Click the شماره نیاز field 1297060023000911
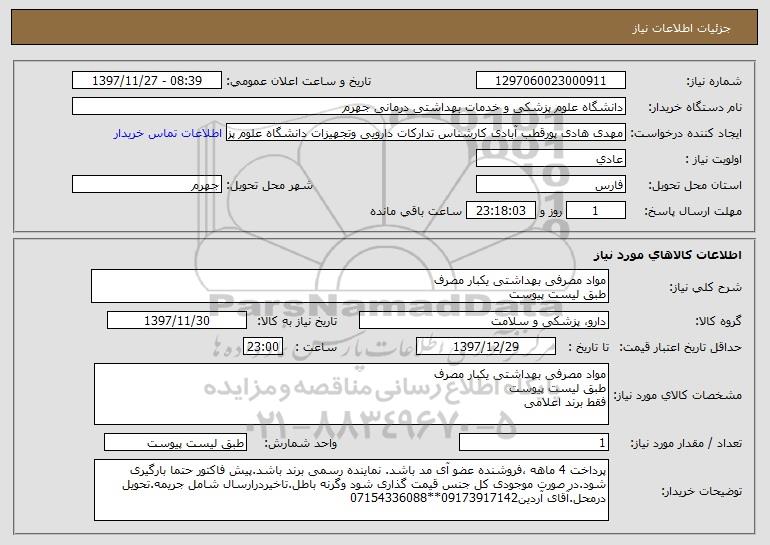The width and height of the screenshot is (770, 545). 550,81
